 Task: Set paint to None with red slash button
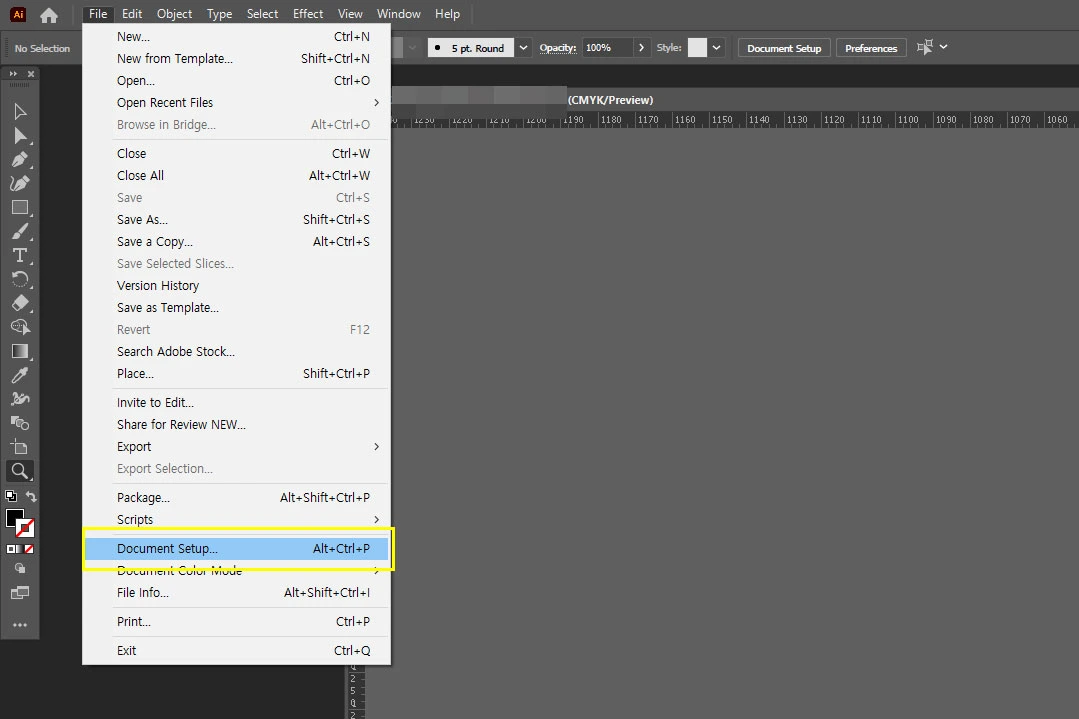click(29, 549)
